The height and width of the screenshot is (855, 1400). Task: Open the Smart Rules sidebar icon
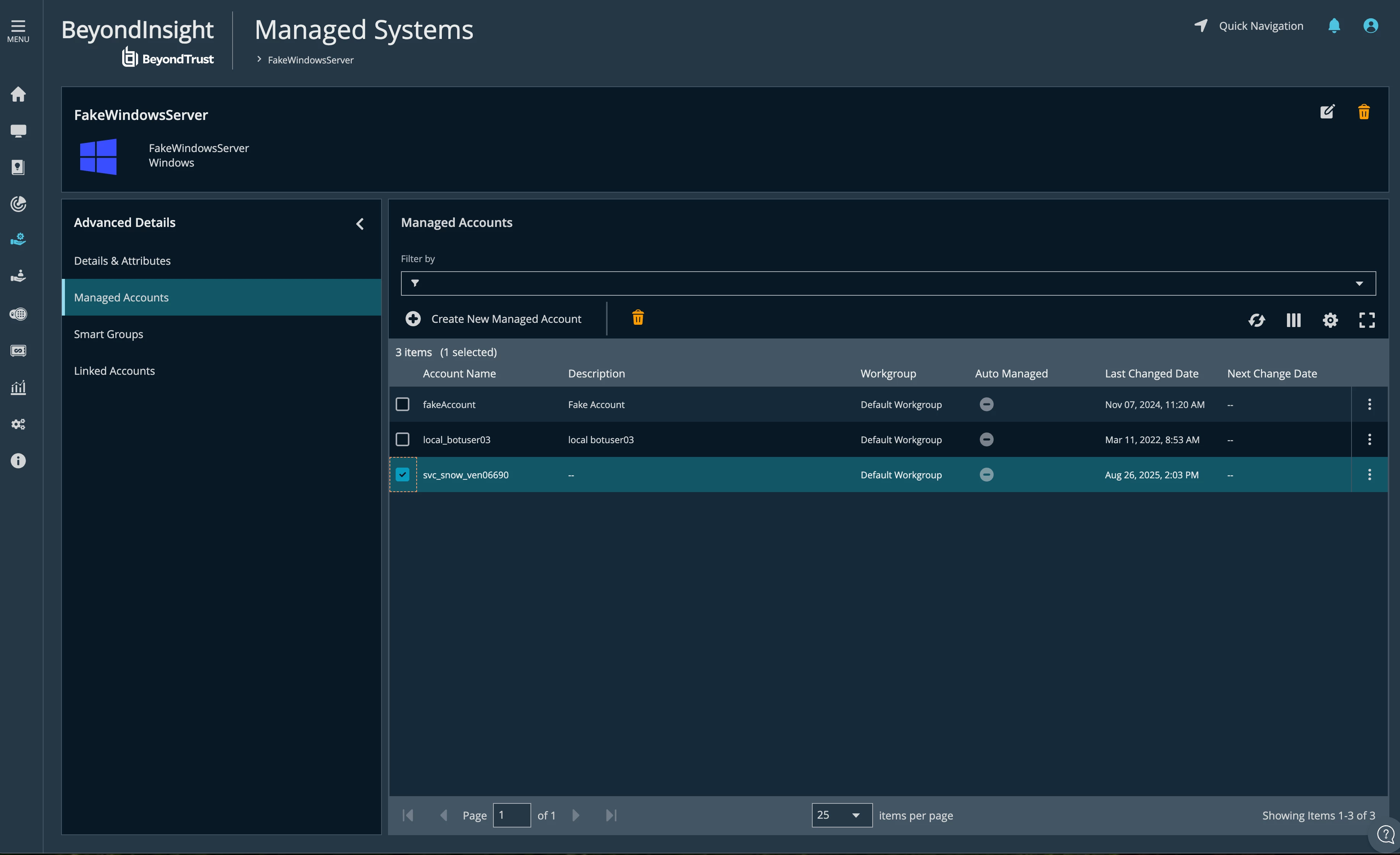point(18,314)
